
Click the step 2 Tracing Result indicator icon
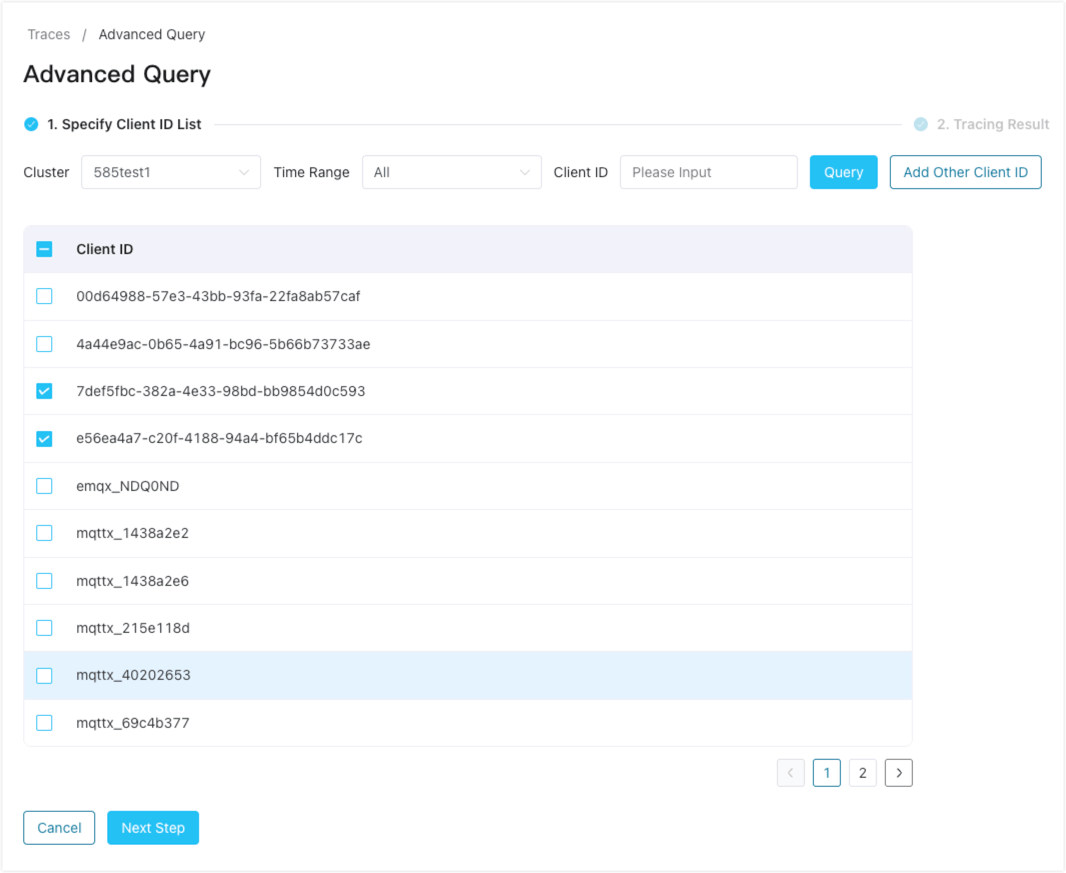pyautogui.click(x=920, y=124)
